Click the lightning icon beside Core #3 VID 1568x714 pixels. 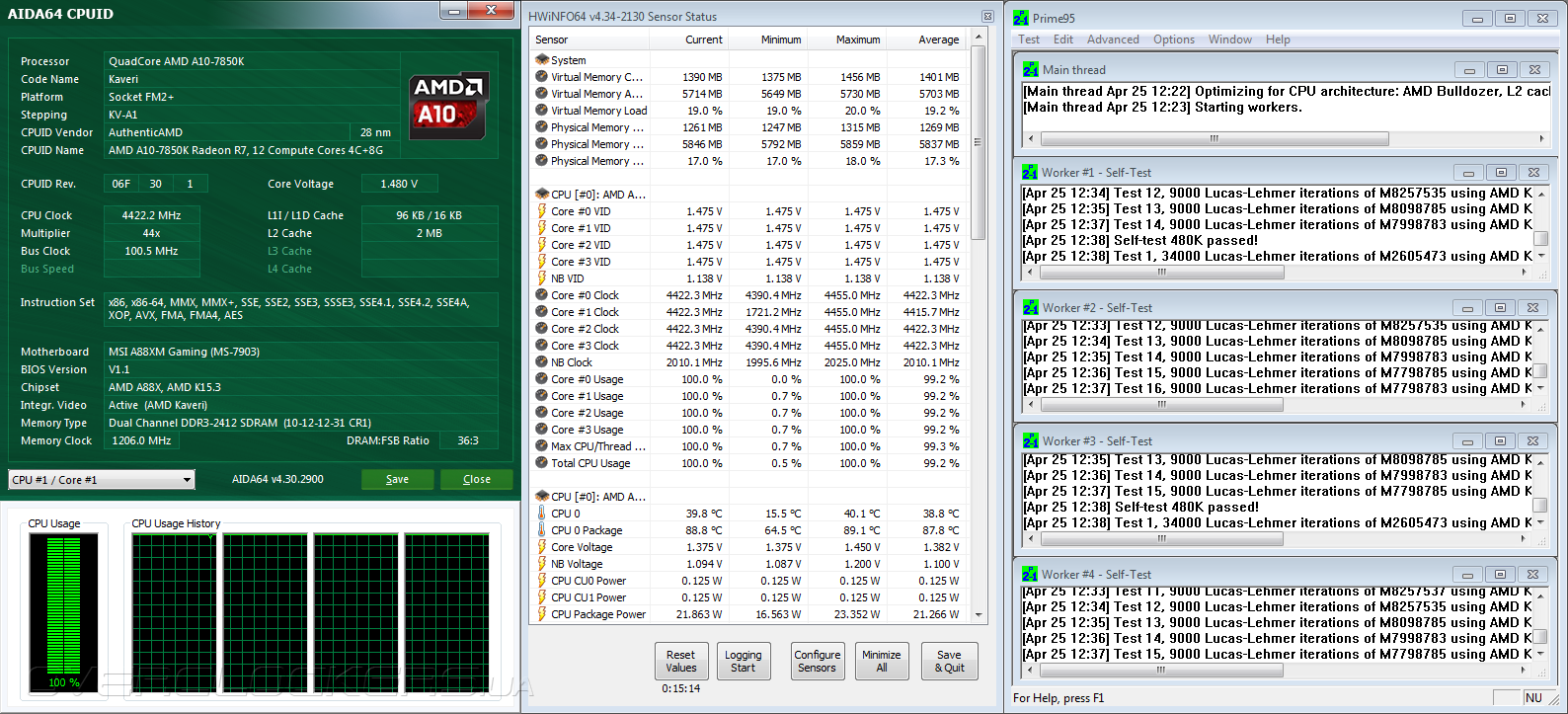click(541, 261)
